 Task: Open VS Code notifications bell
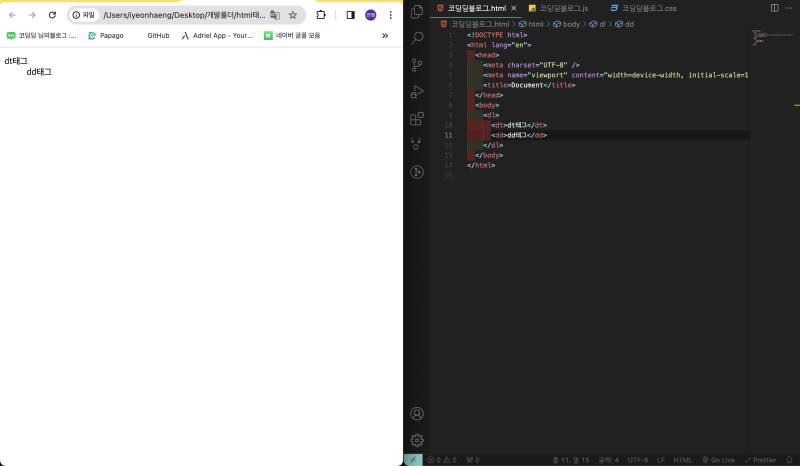[789, 460]
